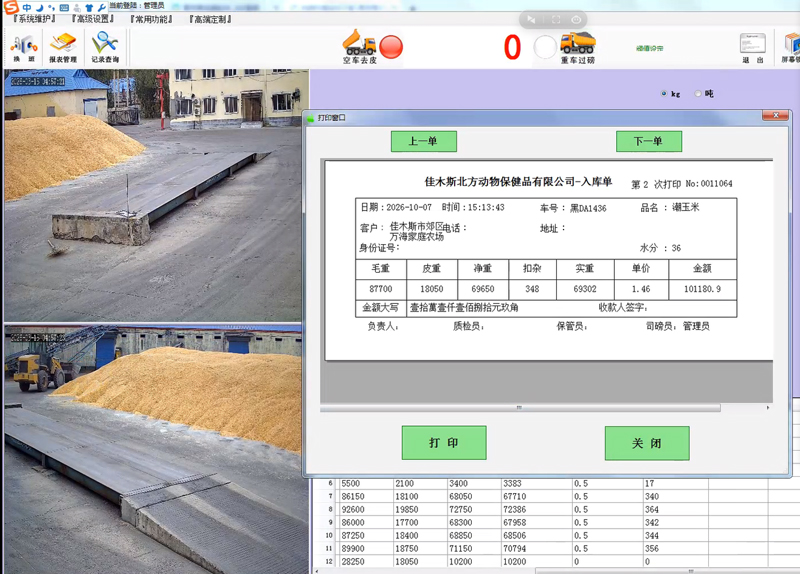Click the 关闭 button in print window
Image resolution: width=800 pixels, height=574 pixels.
(647, 443)
